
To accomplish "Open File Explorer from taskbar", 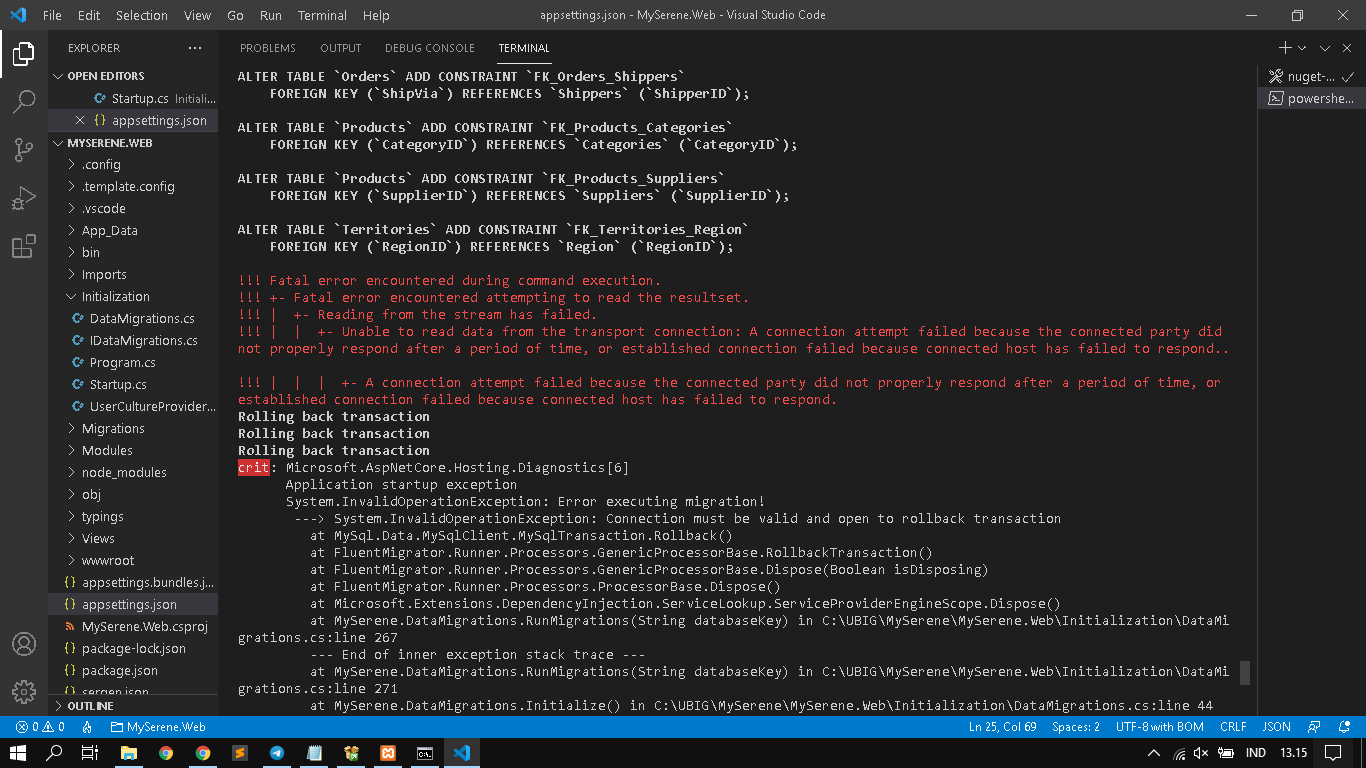I will 129,753.
